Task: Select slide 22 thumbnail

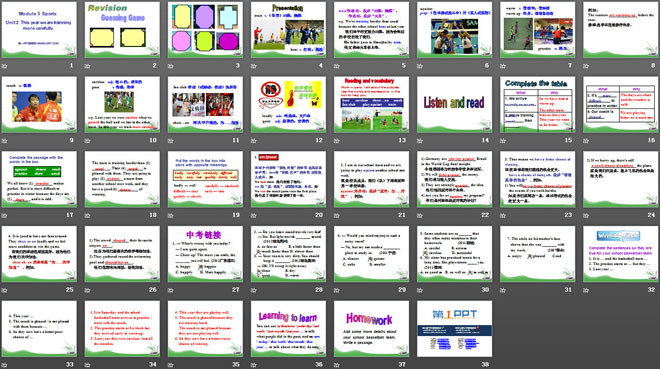Action: [455, 179]
